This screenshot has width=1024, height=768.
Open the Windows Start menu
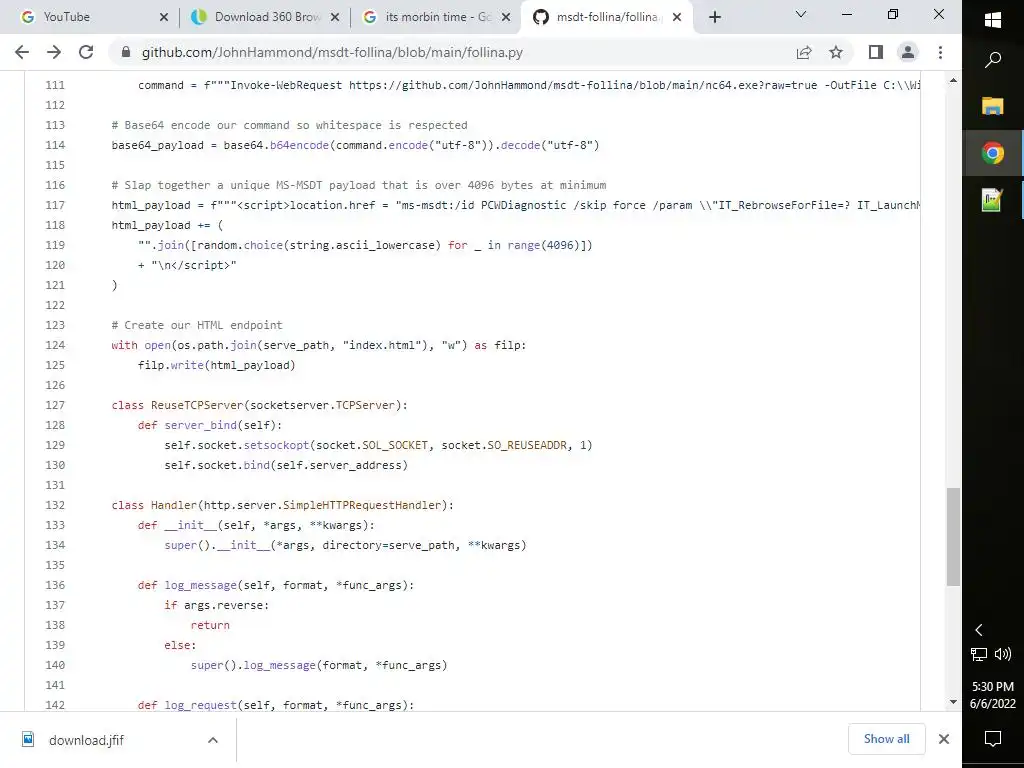click(x=993, y=20)
